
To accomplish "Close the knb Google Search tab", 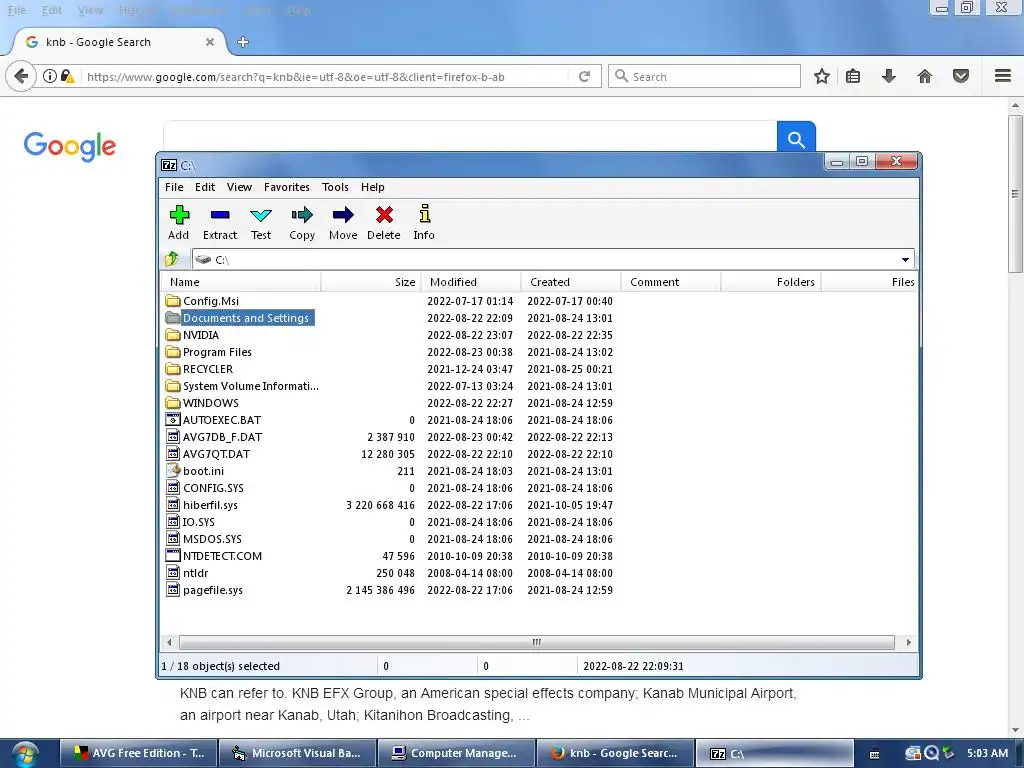I will point(210,42).
